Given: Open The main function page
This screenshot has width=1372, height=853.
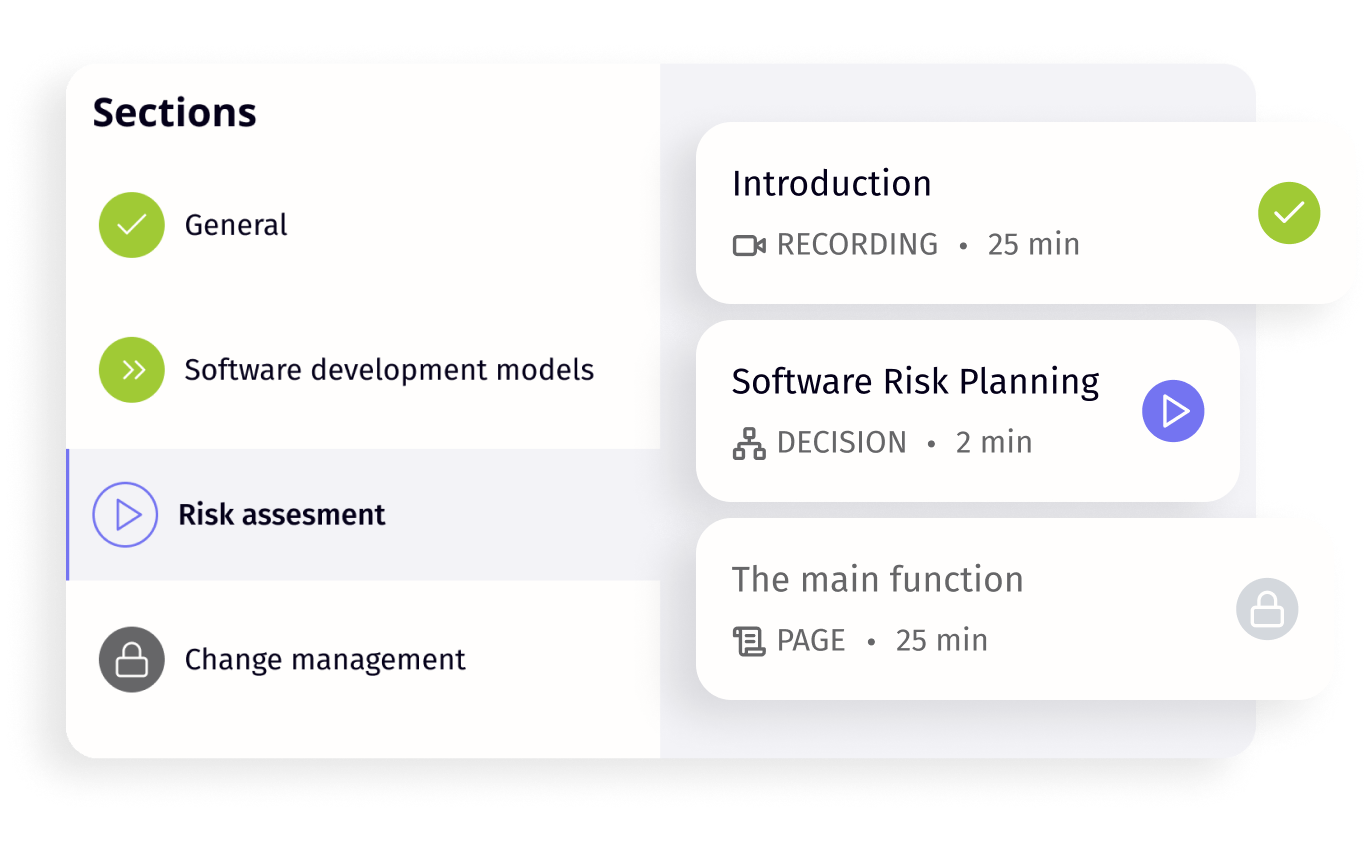Looking at the screenshot, I should tap(877, 579).
